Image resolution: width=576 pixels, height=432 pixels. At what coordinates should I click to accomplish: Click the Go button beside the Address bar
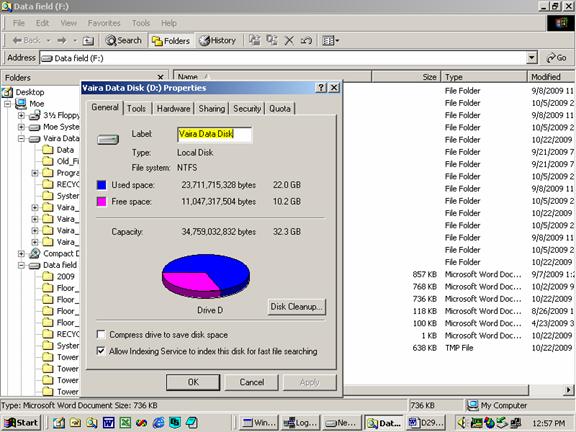tap(557, 58)
